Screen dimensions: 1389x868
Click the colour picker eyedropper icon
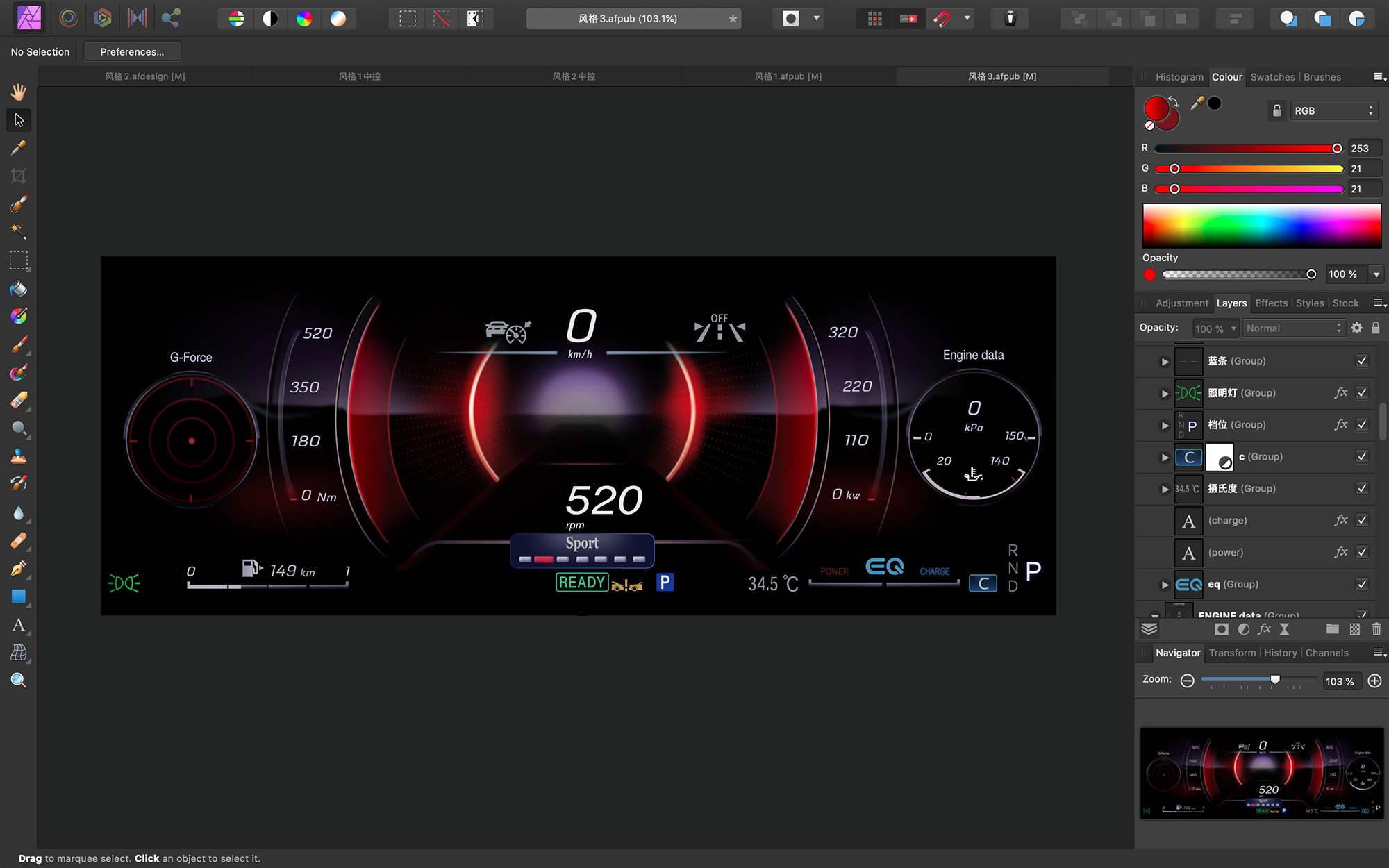1197,104
